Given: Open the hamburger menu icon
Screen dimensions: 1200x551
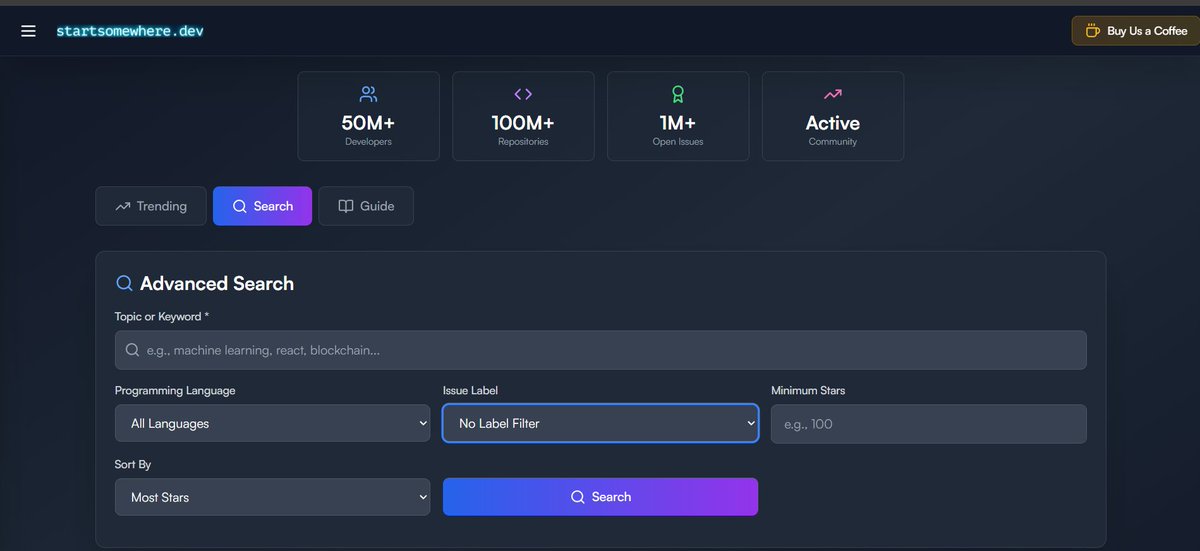Looking at the screenshot, I should click(x=28, y=31).
